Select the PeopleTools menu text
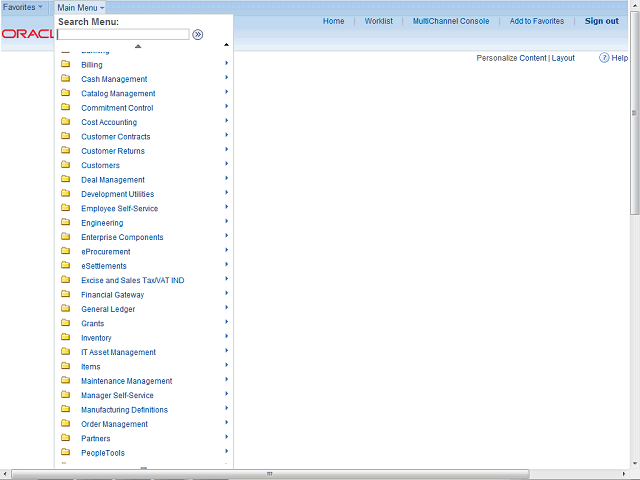 (x=103, y=453)
